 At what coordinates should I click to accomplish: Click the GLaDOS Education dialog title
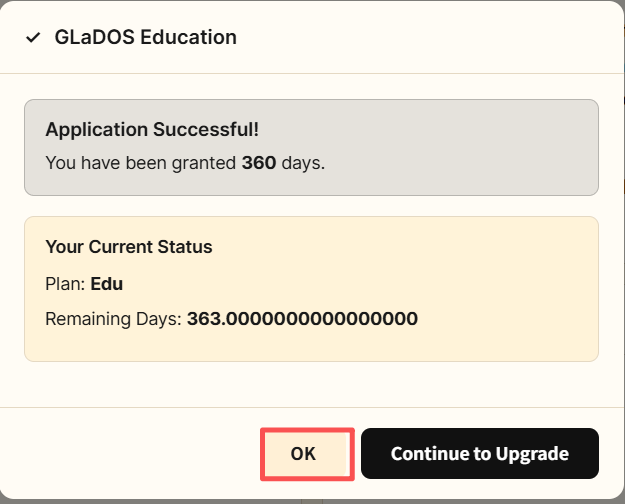click(x=145, y=38)
